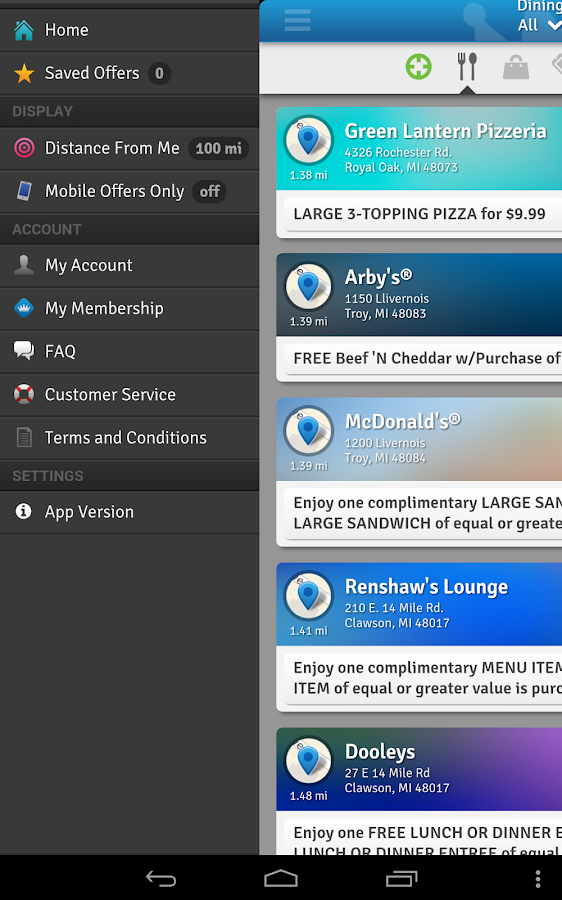Open Customer Service menu item
562x900 pixels.
coord(129,394)
